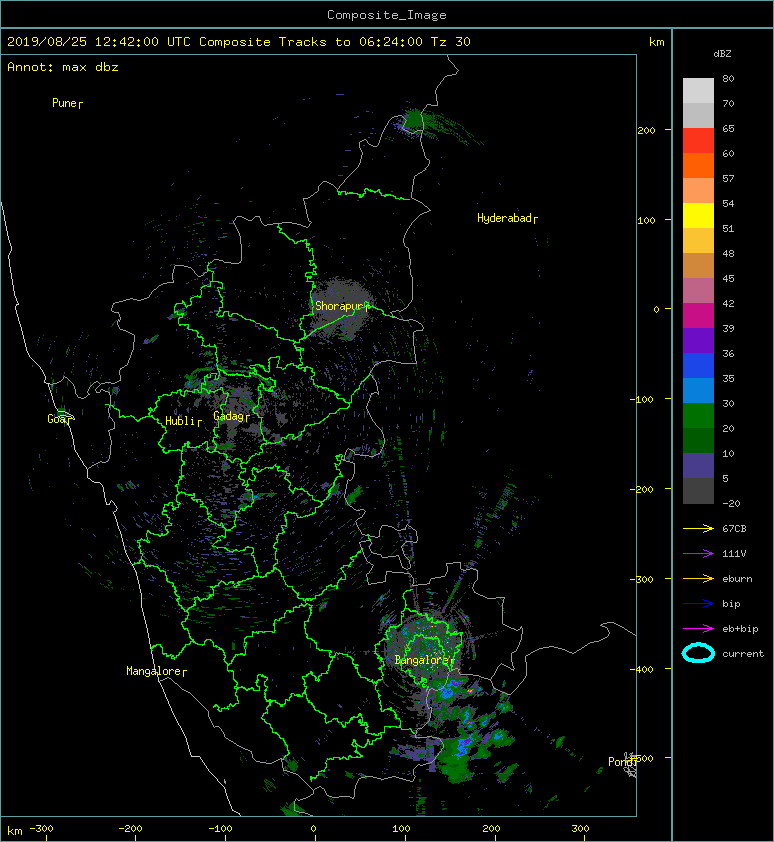Click the eburn arrow legend icon
This screenshot has width=774, height=842.
pyautogui.click(x=698, y=579)
